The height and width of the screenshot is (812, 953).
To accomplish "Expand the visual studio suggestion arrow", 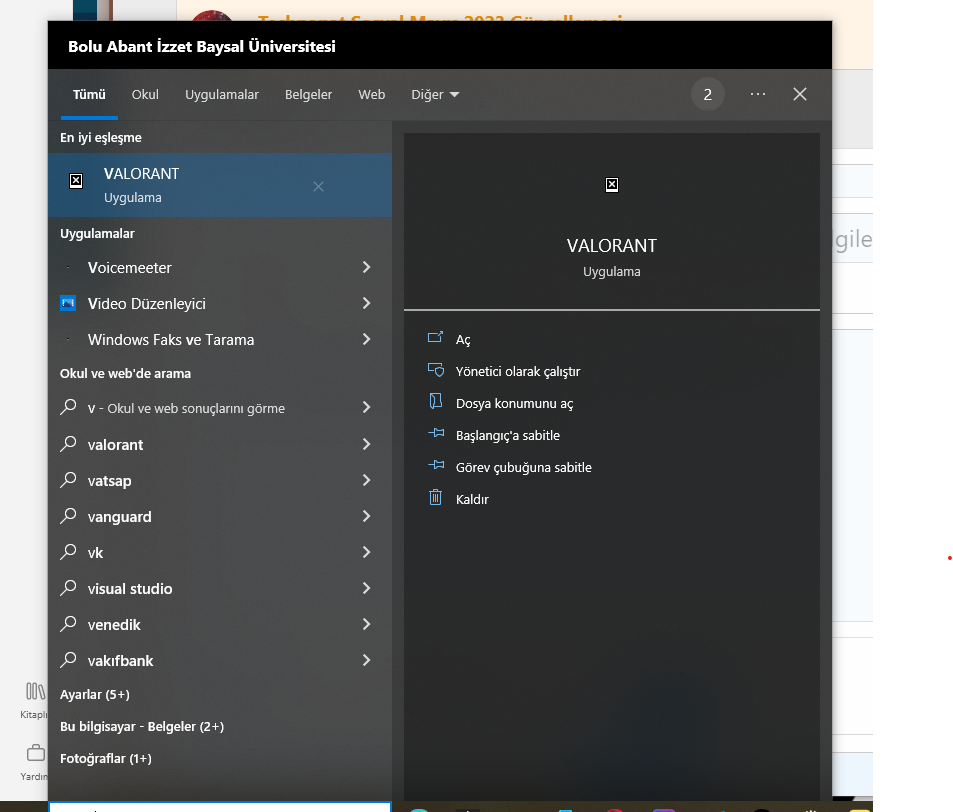I will coord(366,588).
